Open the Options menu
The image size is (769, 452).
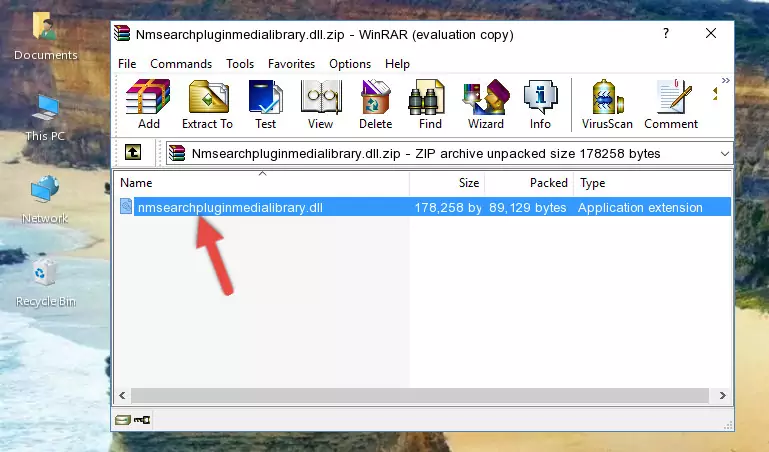click(x=350, y=64)
